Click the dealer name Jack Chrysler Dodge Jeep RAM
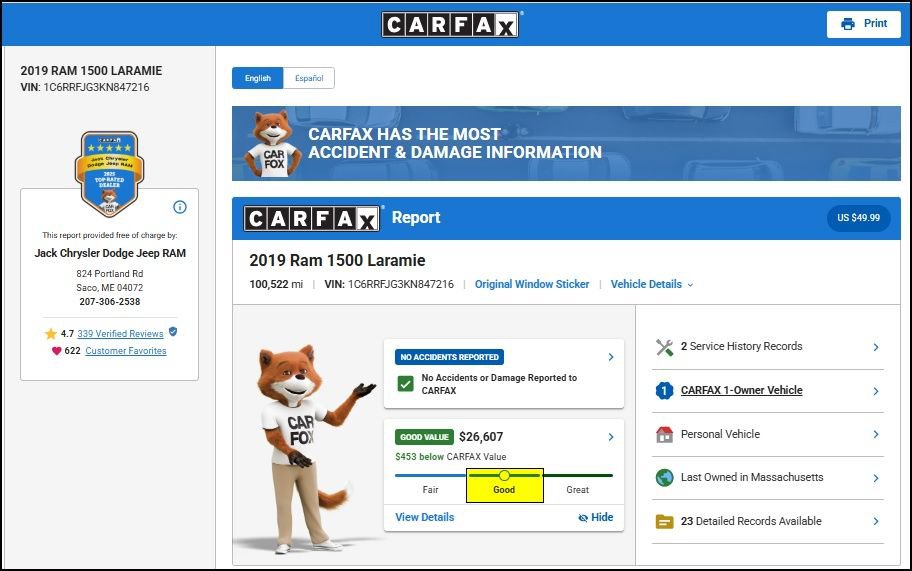 (110, 253)
